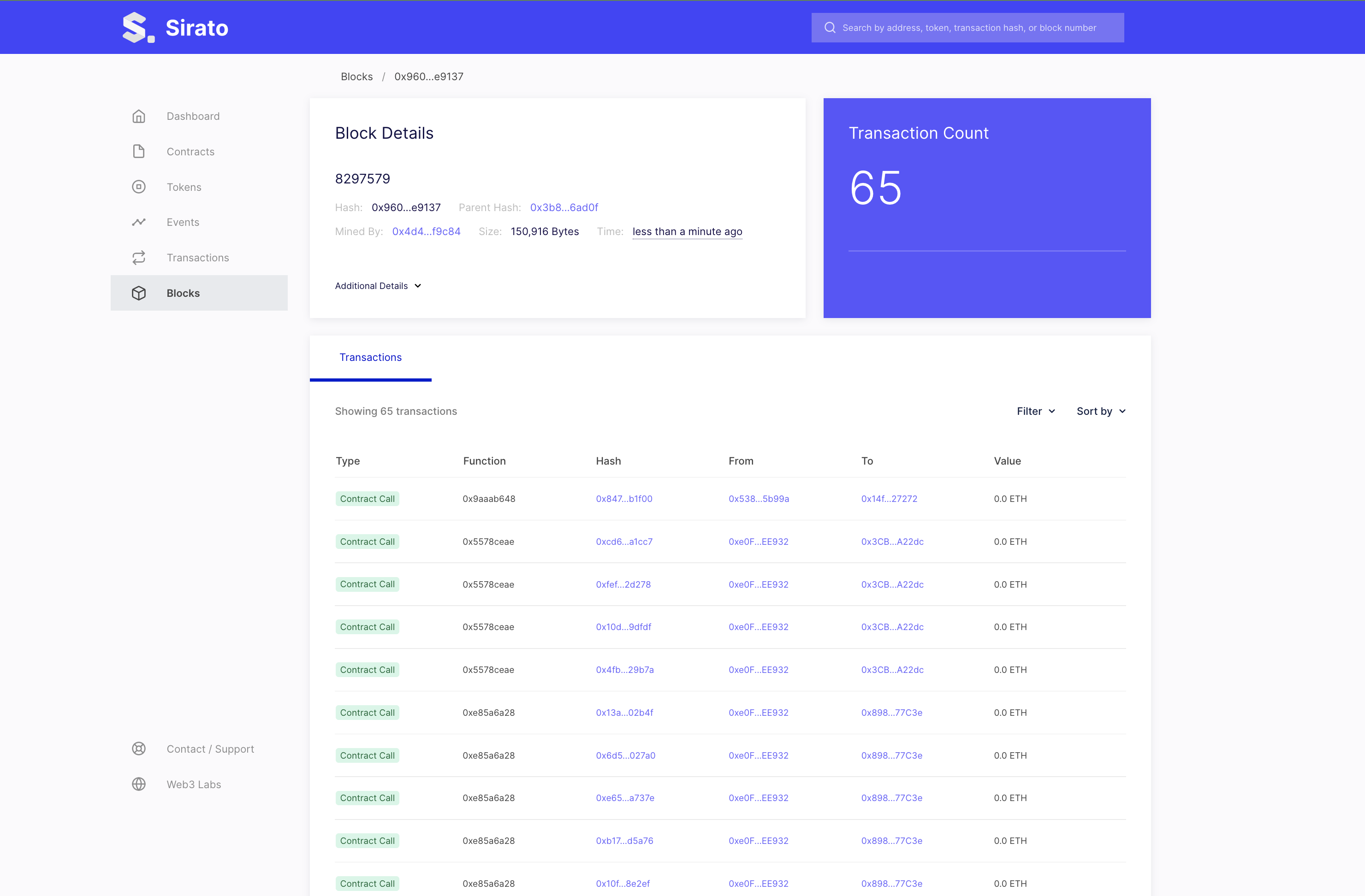Click the Web3 Labs globe icon
1365x896 pixels.
point(139,784)
